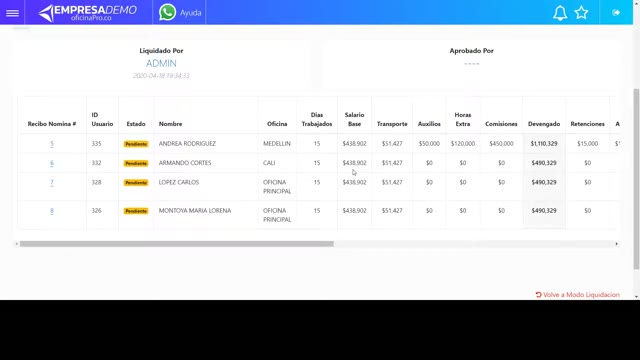Click the Pendiente badge for Montoya Maria Lorena

point(136,211)
